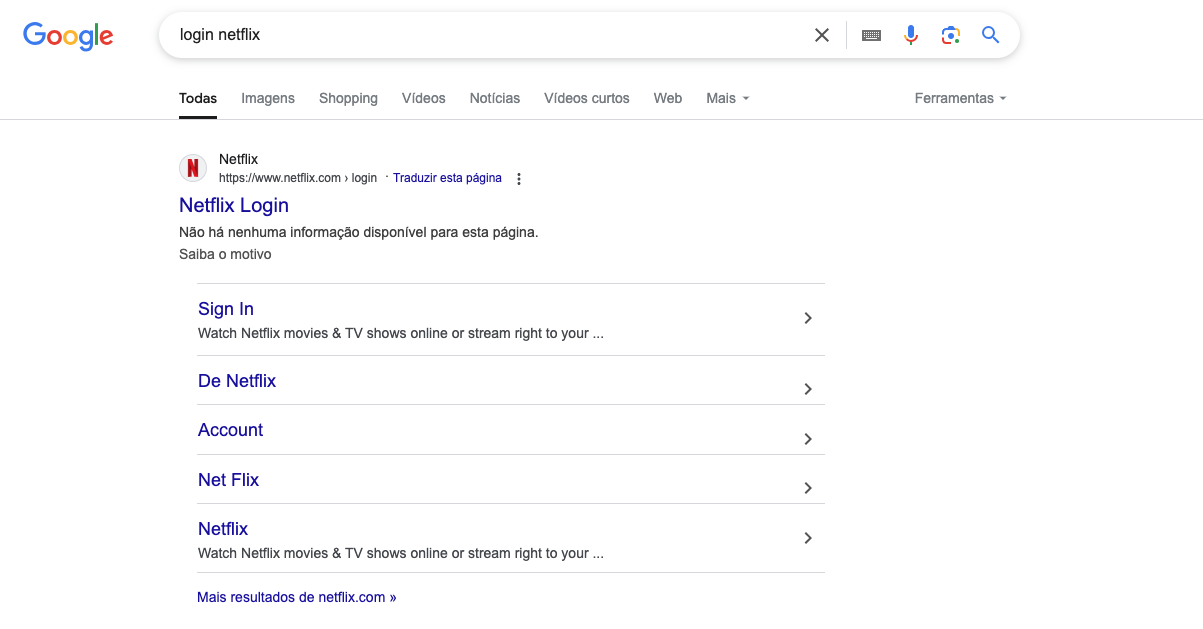Switch to the Imagens tab
1203x629 pixels.
coord(268,98)
